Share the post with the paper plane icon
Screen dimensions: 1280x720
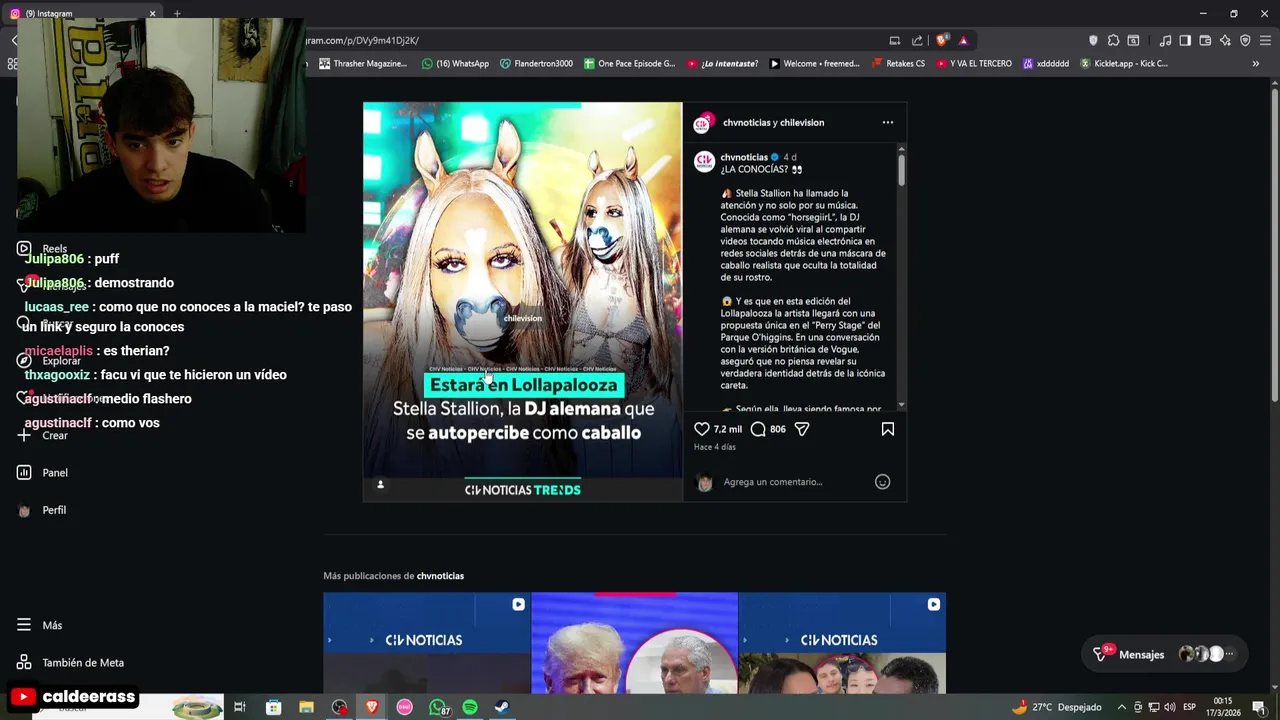[x=801, y=429]
